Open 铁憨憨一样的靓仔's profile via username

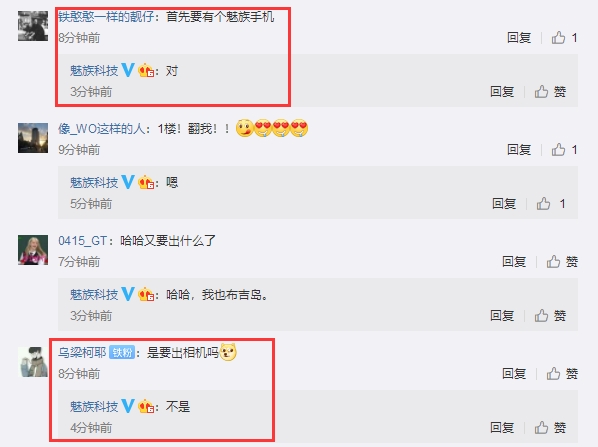pyautogui.click(x=106, y=16)
